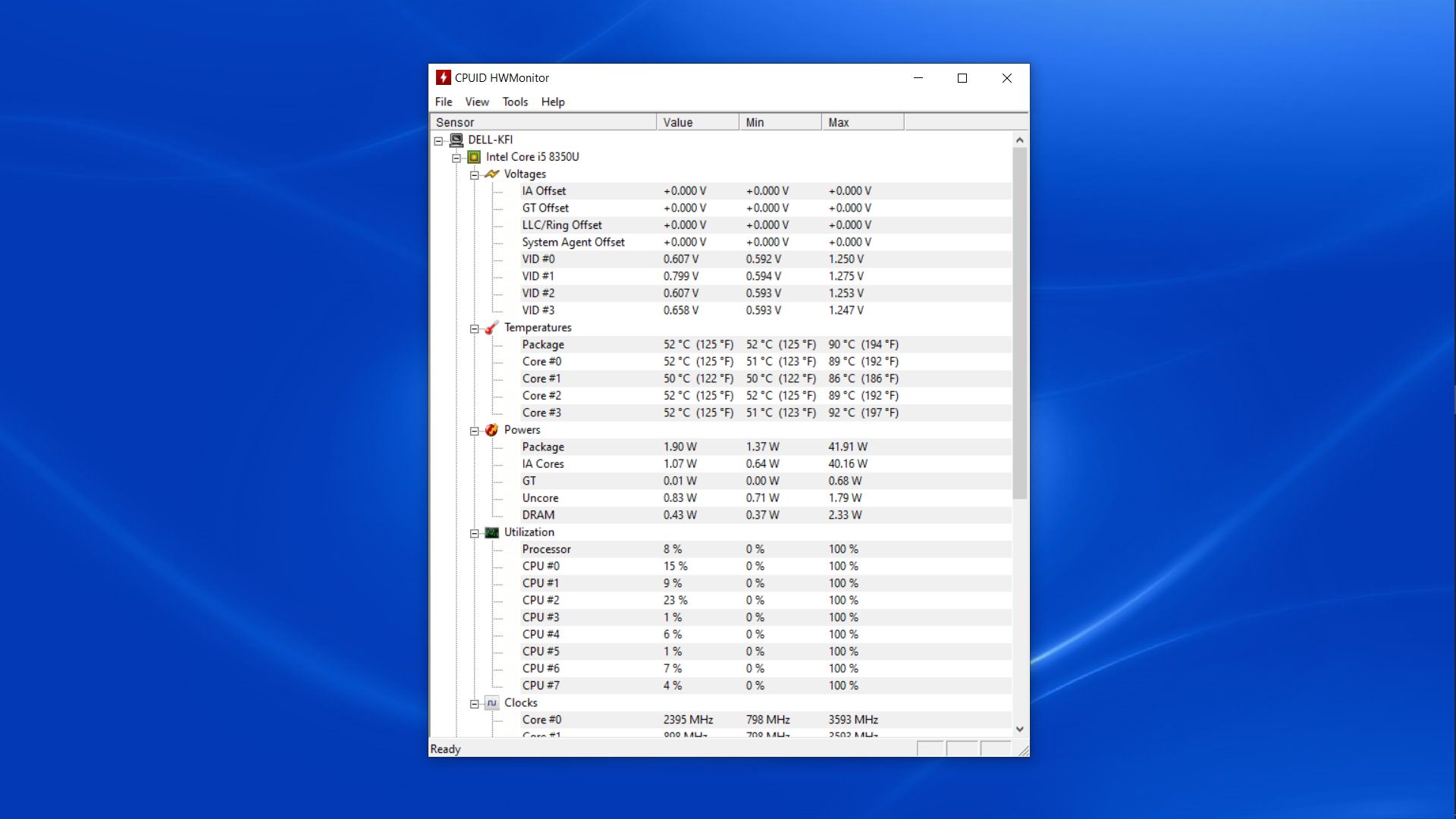Click the vertical scrollbar thumb

(x=1020, y=323)
